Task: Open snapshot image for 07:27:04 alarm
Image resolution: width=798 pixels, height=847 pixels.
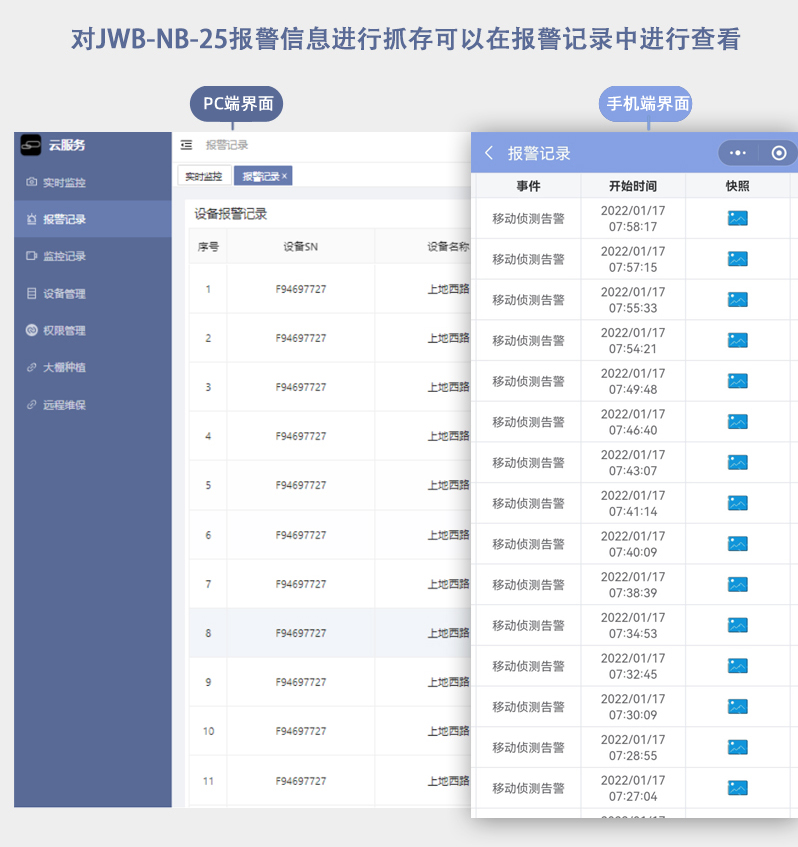Action: click(737, 788)
